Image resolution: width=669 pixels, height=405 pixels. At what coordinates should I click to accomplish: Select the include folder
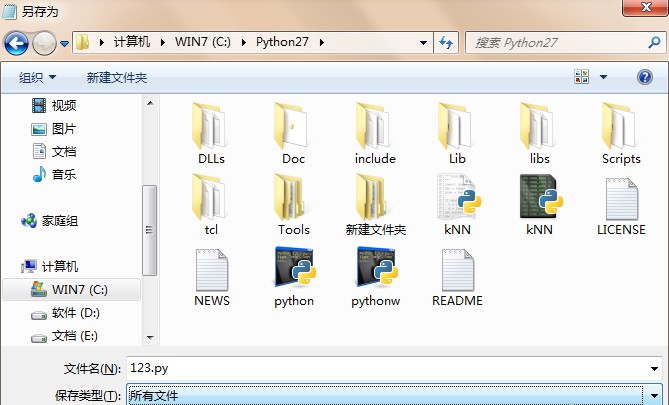click(375, 134)
